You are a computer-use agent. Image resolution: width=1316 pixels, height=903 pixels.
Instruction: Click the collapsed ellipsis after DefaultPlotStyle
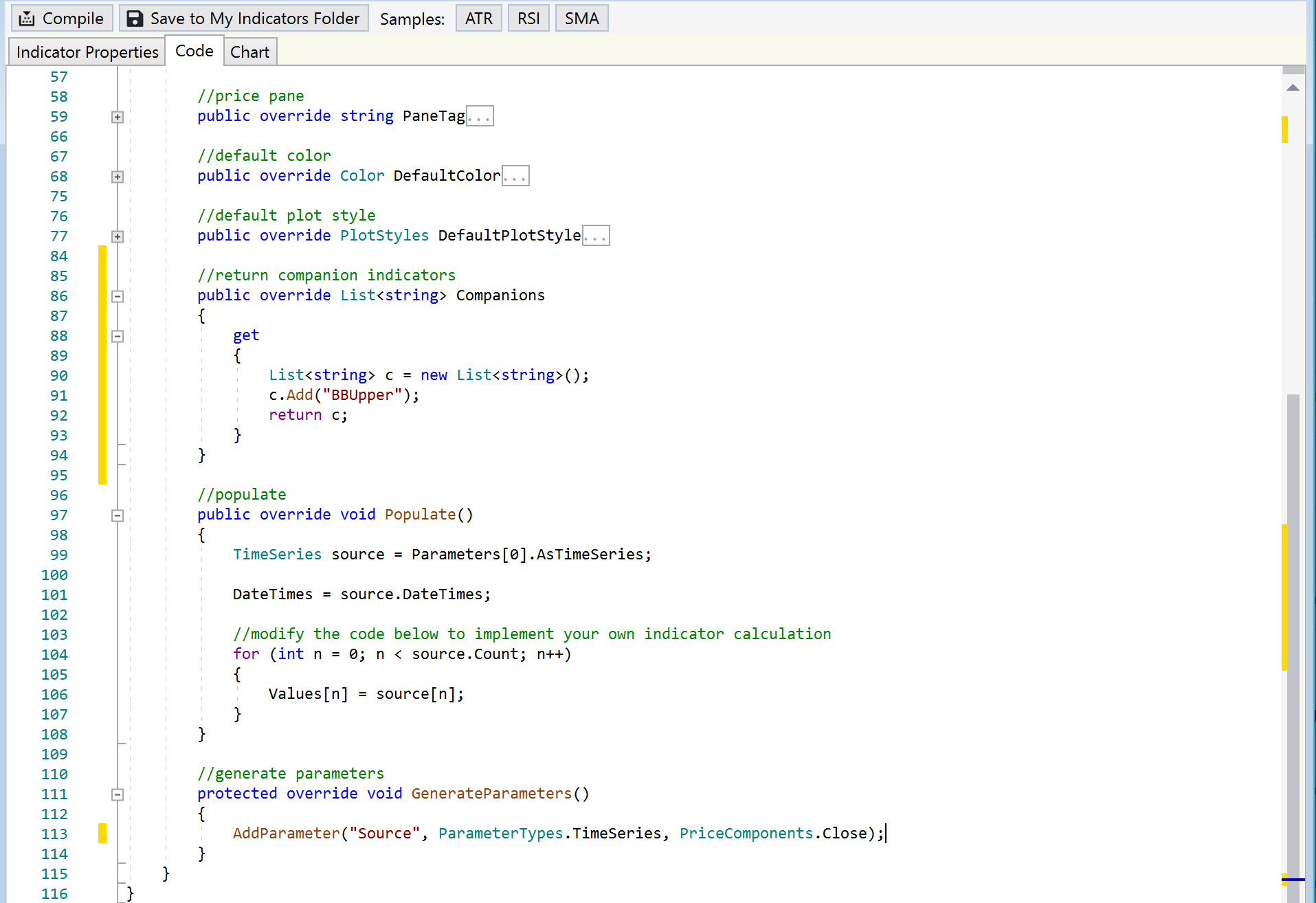(596, 236)
